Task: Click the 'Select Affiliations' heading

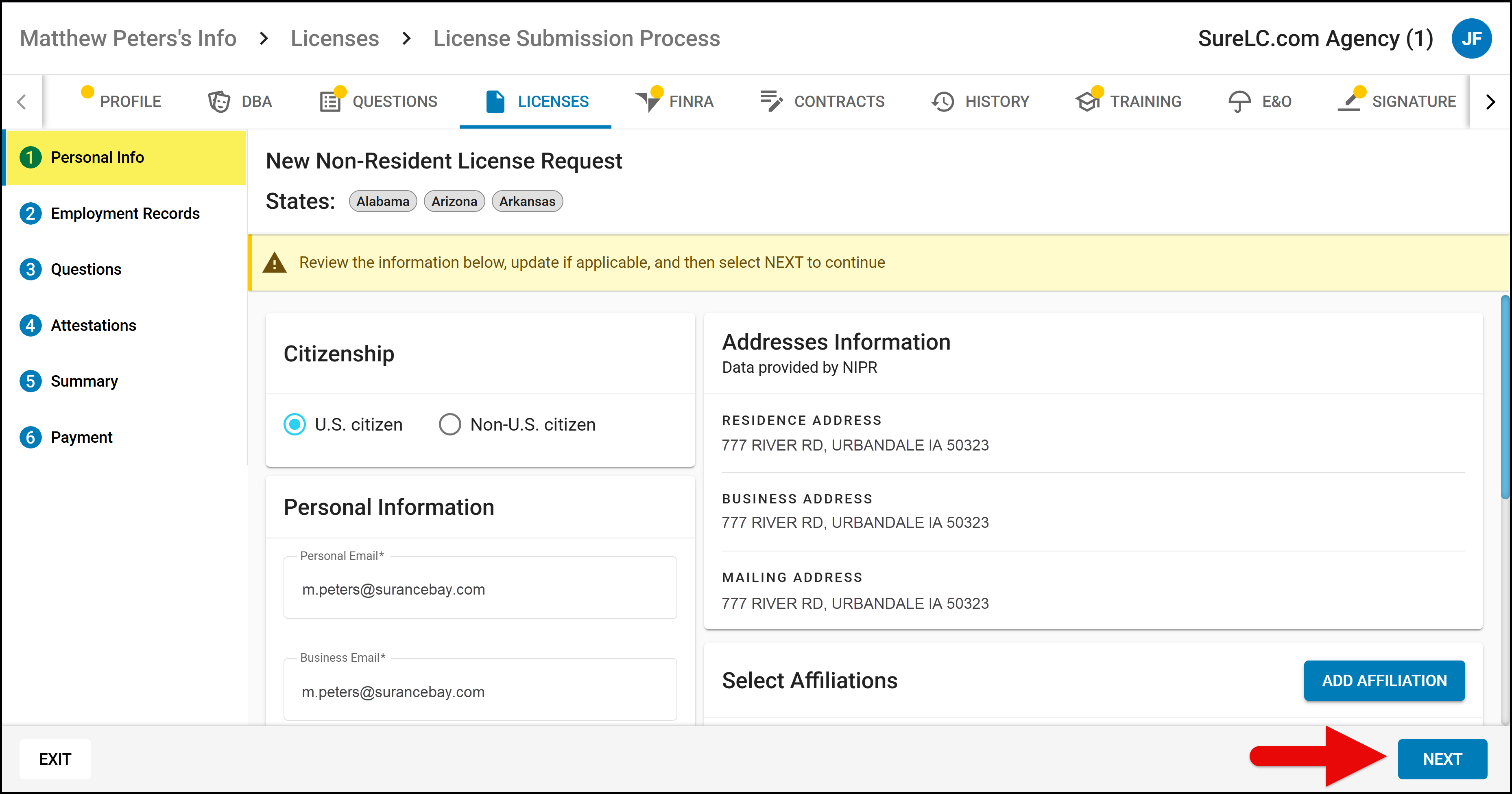Action: pos(809,680)
